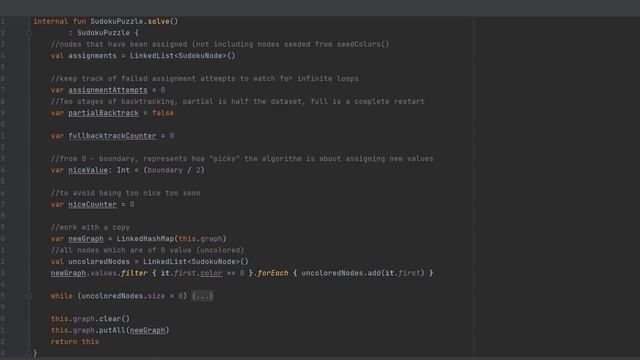Click the 'partialBacktrack' variable
Screen dimensions: 640x360
(103, 113)
